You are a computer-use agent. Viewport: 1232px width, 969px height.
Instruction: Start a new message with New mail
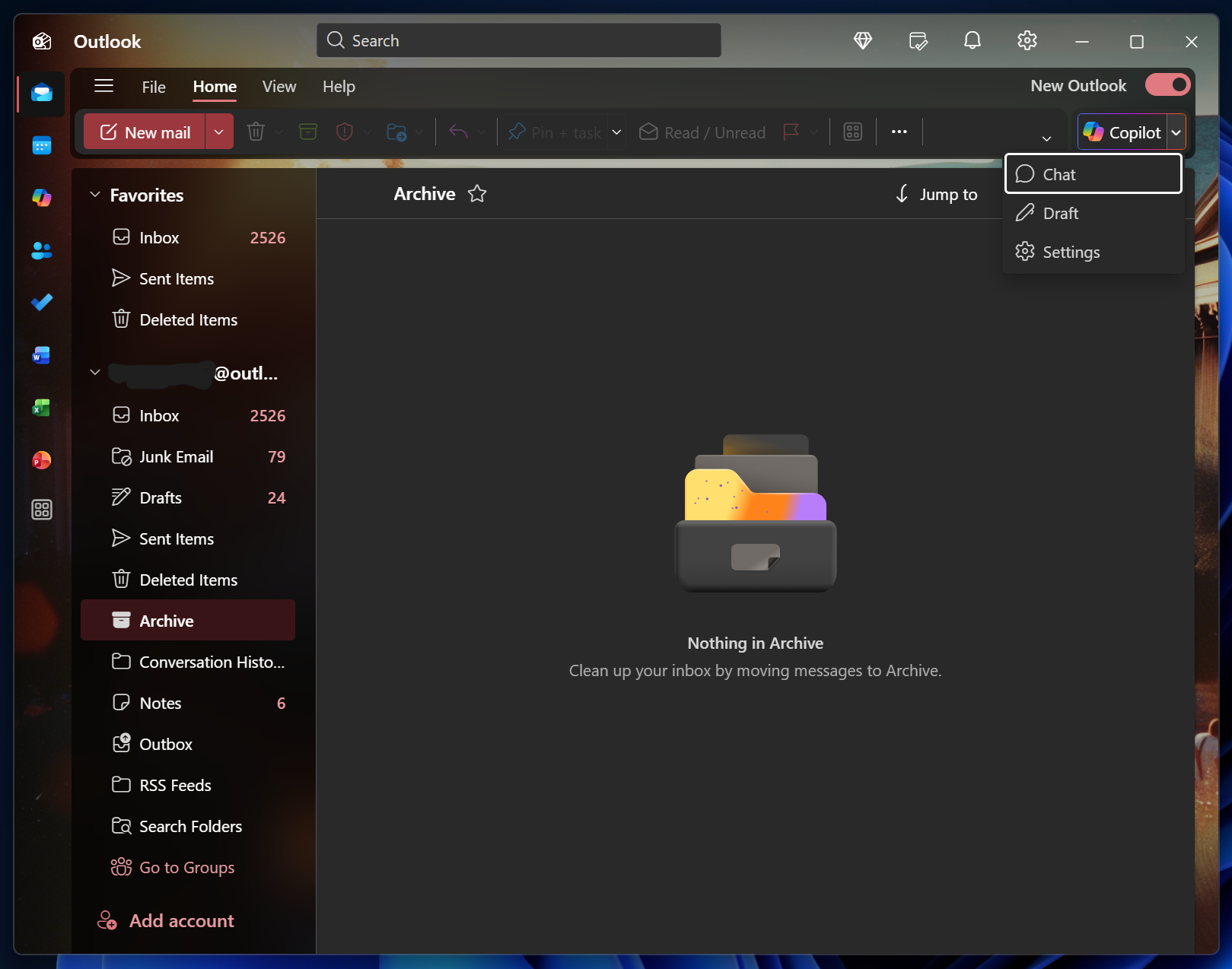point(145,131)
